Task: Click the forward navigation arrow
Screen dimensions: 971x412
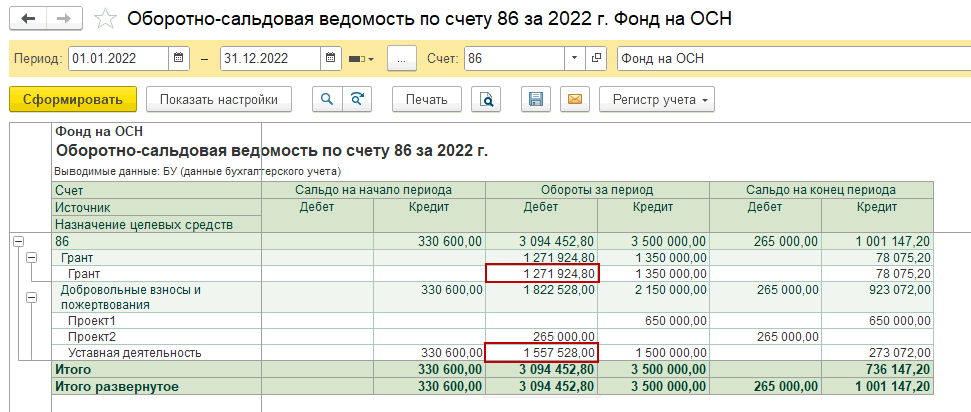Action: [62, 19]
